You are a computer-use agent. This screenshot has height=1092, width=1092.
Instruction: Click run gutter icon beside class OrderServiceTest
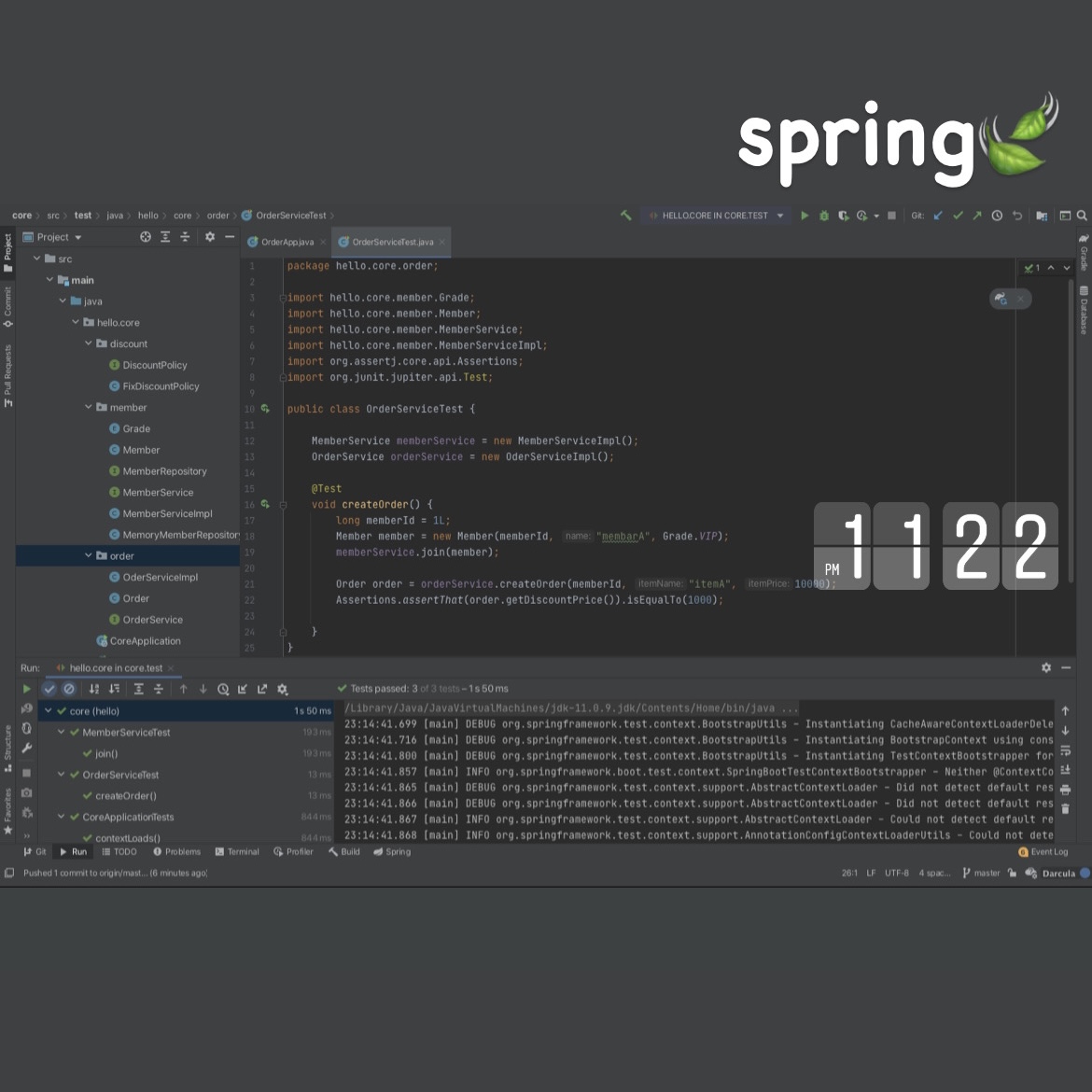point(265,409)
